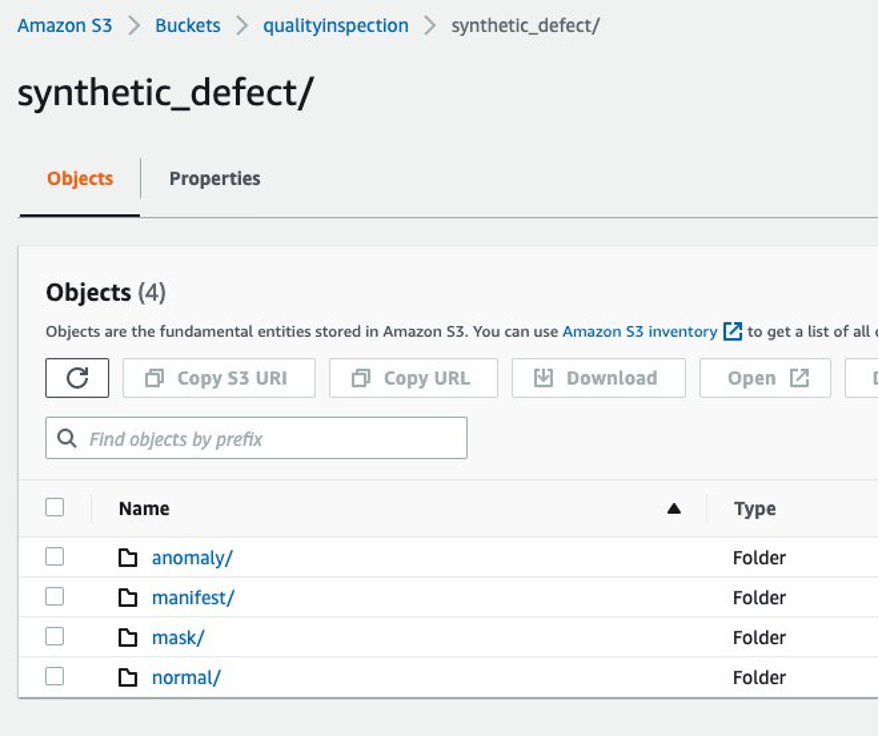Check the box for the anomaly/ folder
879x737 pixels.
click(55, 557)
